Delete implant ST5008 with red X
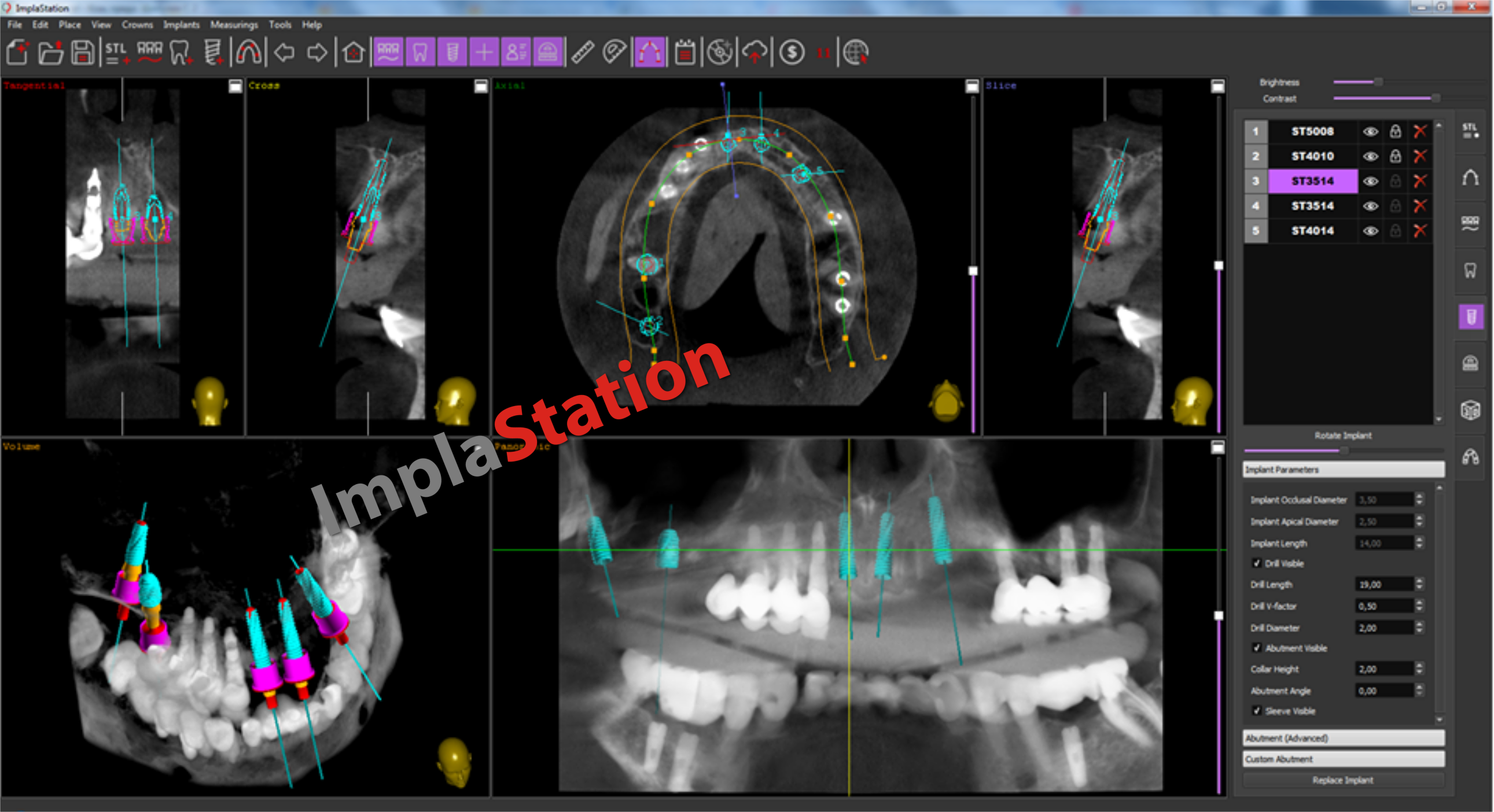 click(x=1420, y=131)
